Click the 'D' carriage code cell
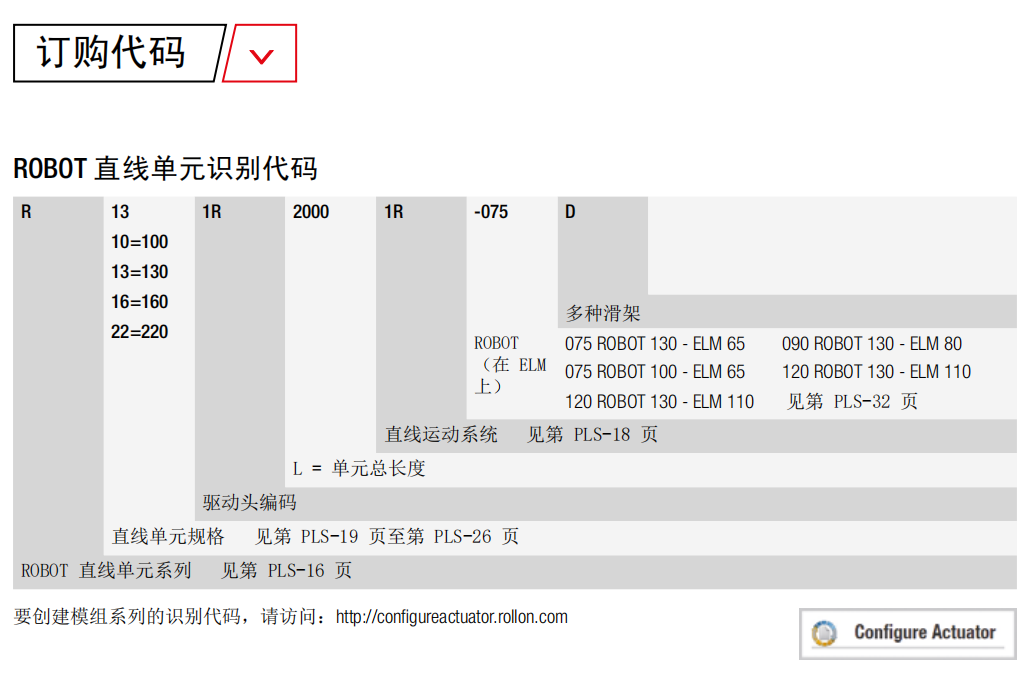 [x=570, y=212]
